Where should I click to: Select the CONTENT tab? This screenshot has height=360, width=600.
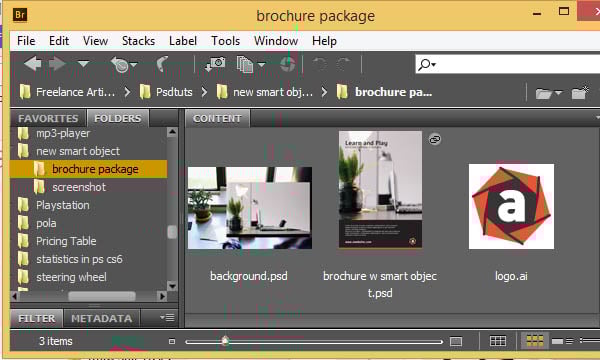pos(217,119)
